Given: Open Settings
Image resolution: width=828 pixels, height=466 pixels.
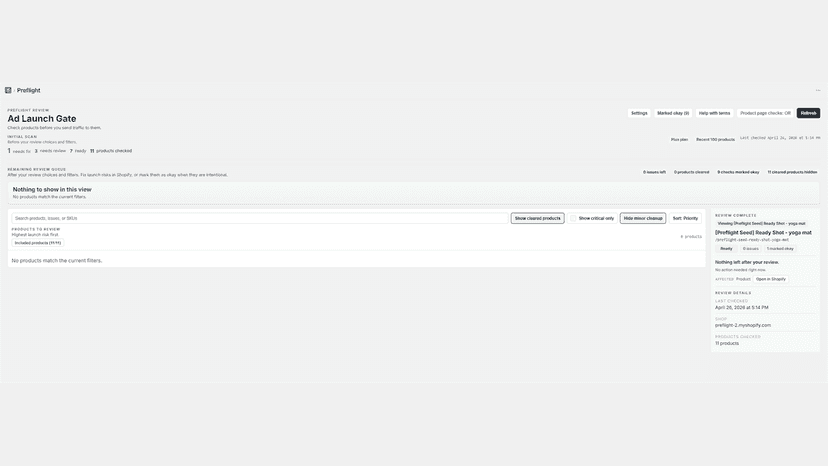Looking at the screenshot, I should 639,113.
